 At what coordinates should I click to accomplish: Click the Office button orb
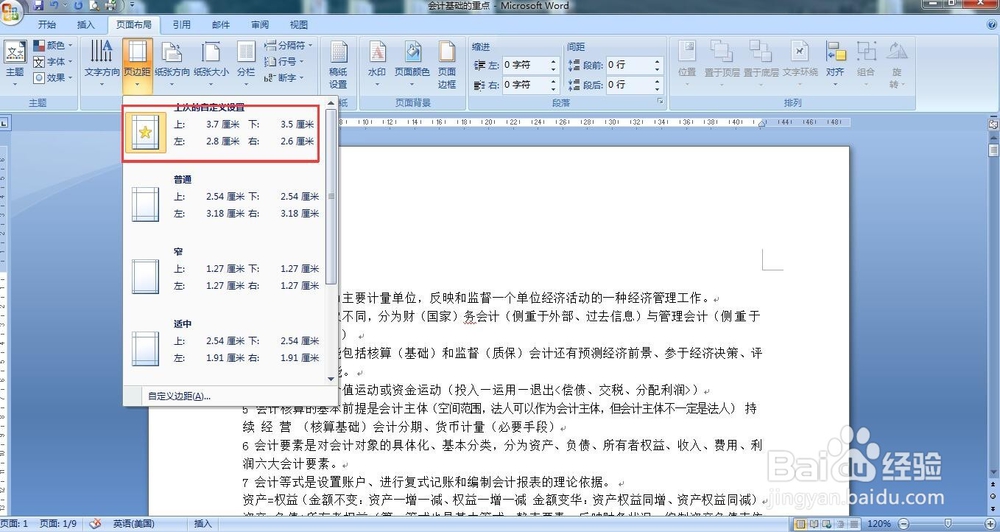click(11, 12)
